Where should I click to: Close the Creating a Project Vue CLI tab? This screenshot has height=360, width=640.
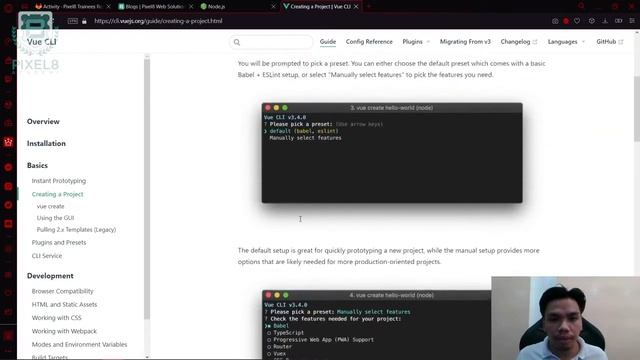pos(356,7)
